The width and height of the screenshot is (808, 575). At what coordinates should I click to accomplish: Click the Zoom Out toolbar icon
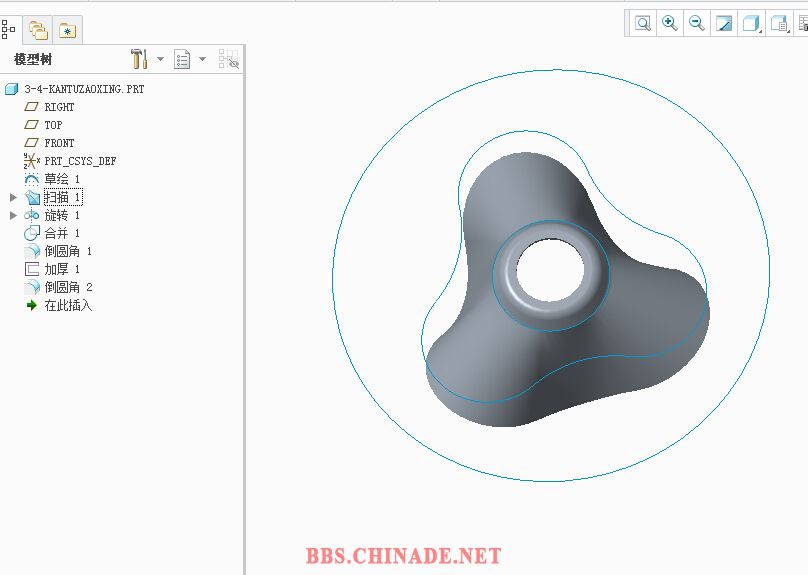697,23
